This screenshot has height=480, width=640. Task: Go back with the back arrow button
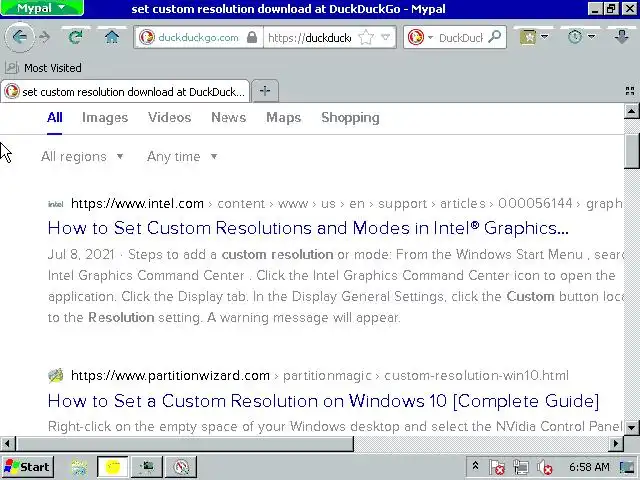[19, 38]
